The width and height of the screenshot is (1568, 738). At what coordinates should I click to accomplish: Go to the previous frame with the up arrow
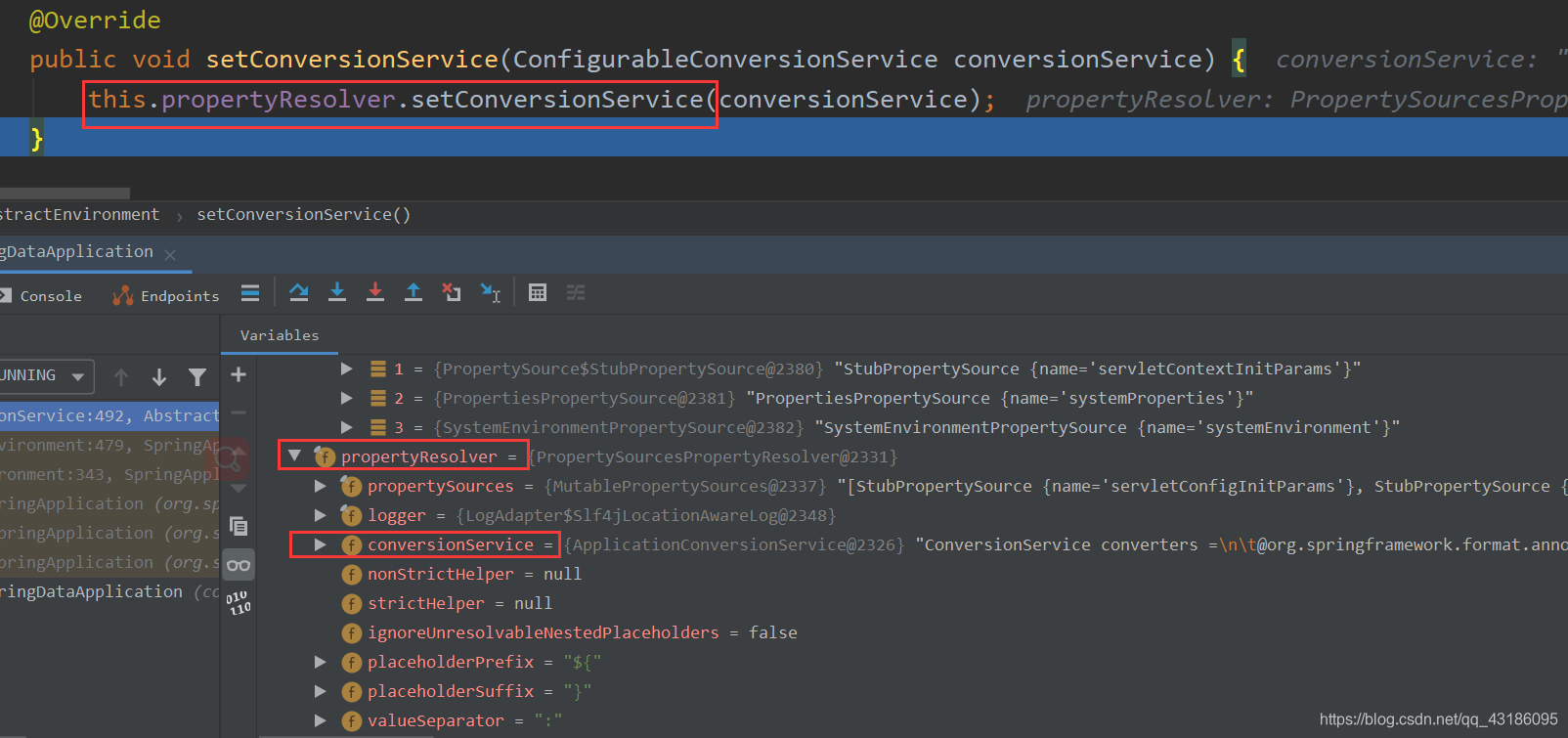[x=121, y=376]
